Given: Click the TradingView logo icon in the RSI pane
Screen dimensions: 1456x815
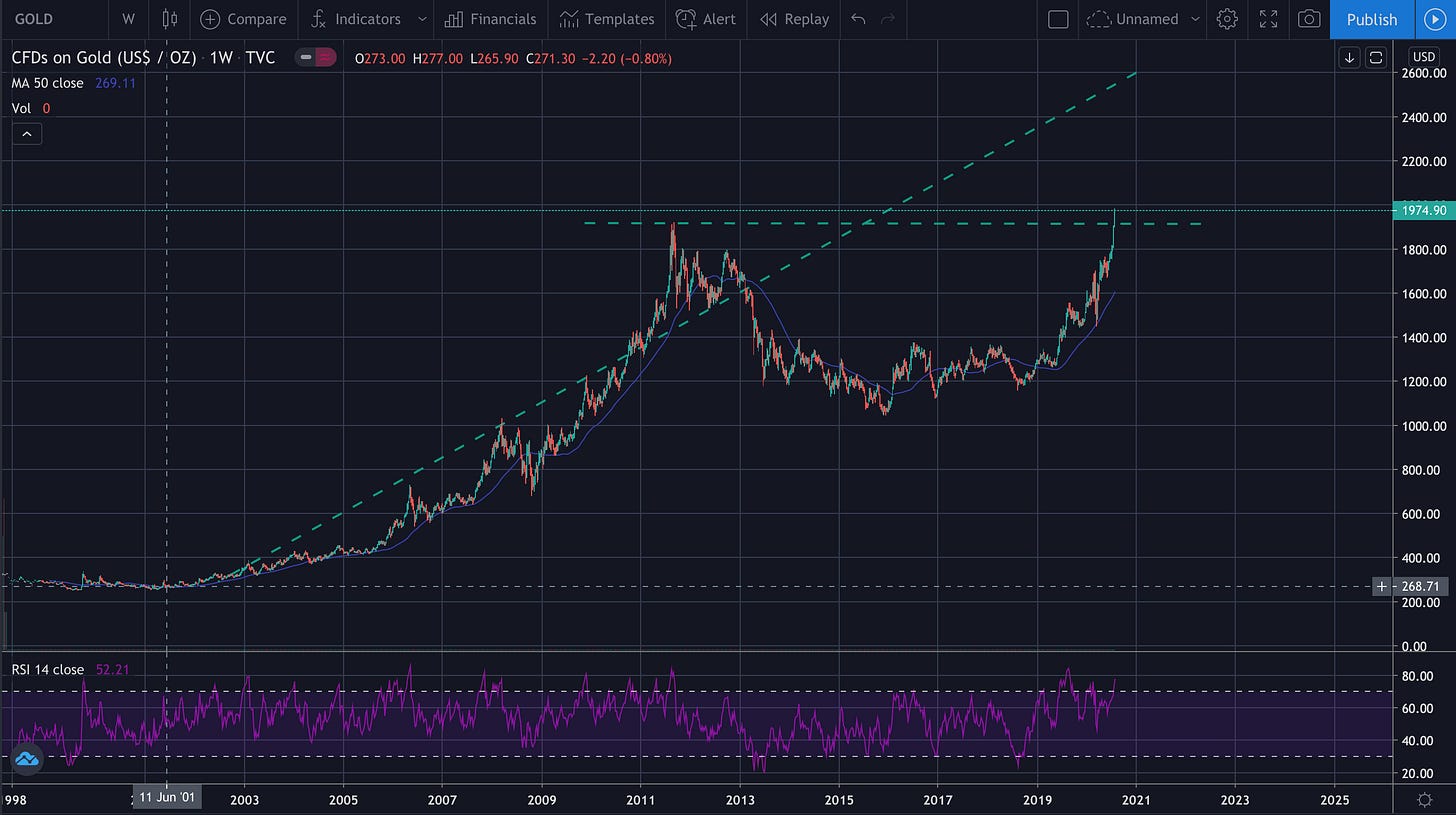Looking at the screenshot, I should pyautogui.click(x=27, y=760).
